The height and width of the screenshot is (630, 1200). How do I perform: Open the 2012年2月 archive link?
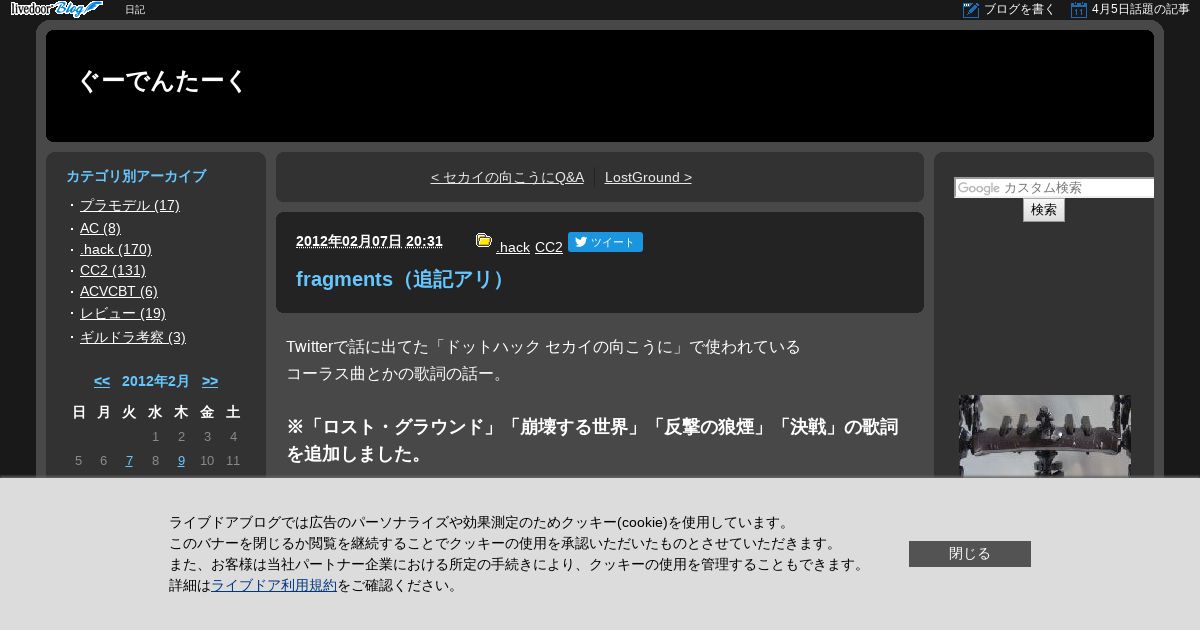[x=156, y=381]
